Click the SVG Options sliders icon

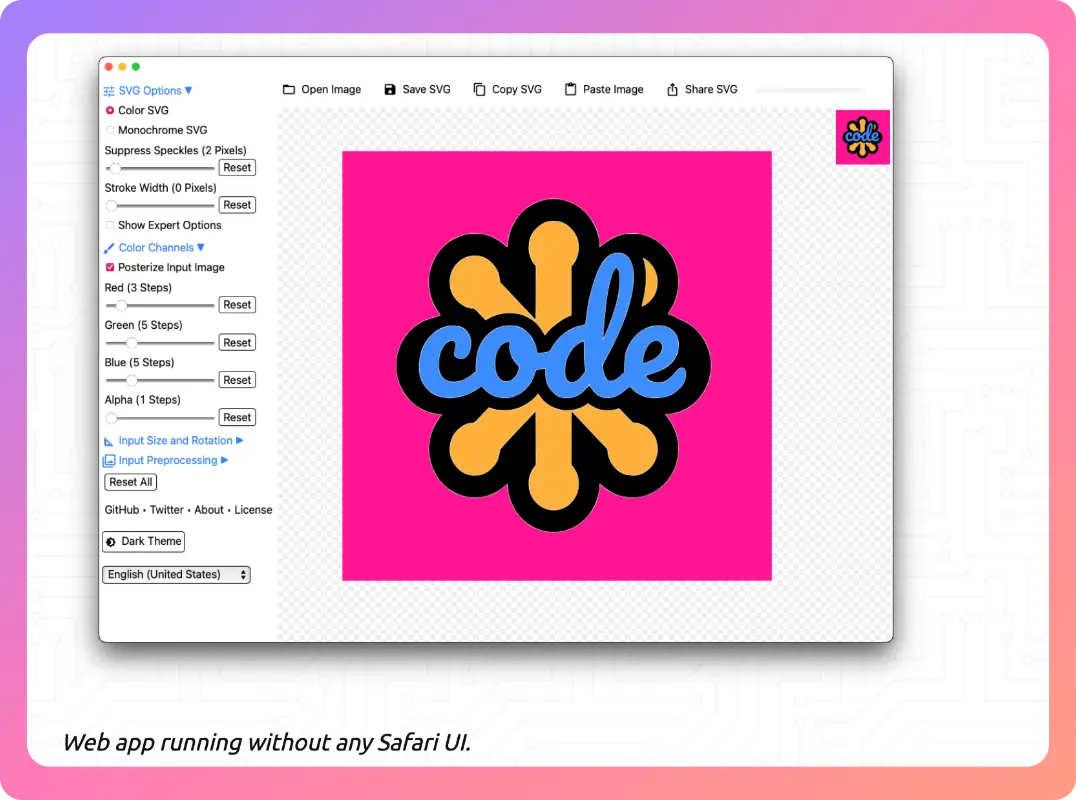coord(109,91)
